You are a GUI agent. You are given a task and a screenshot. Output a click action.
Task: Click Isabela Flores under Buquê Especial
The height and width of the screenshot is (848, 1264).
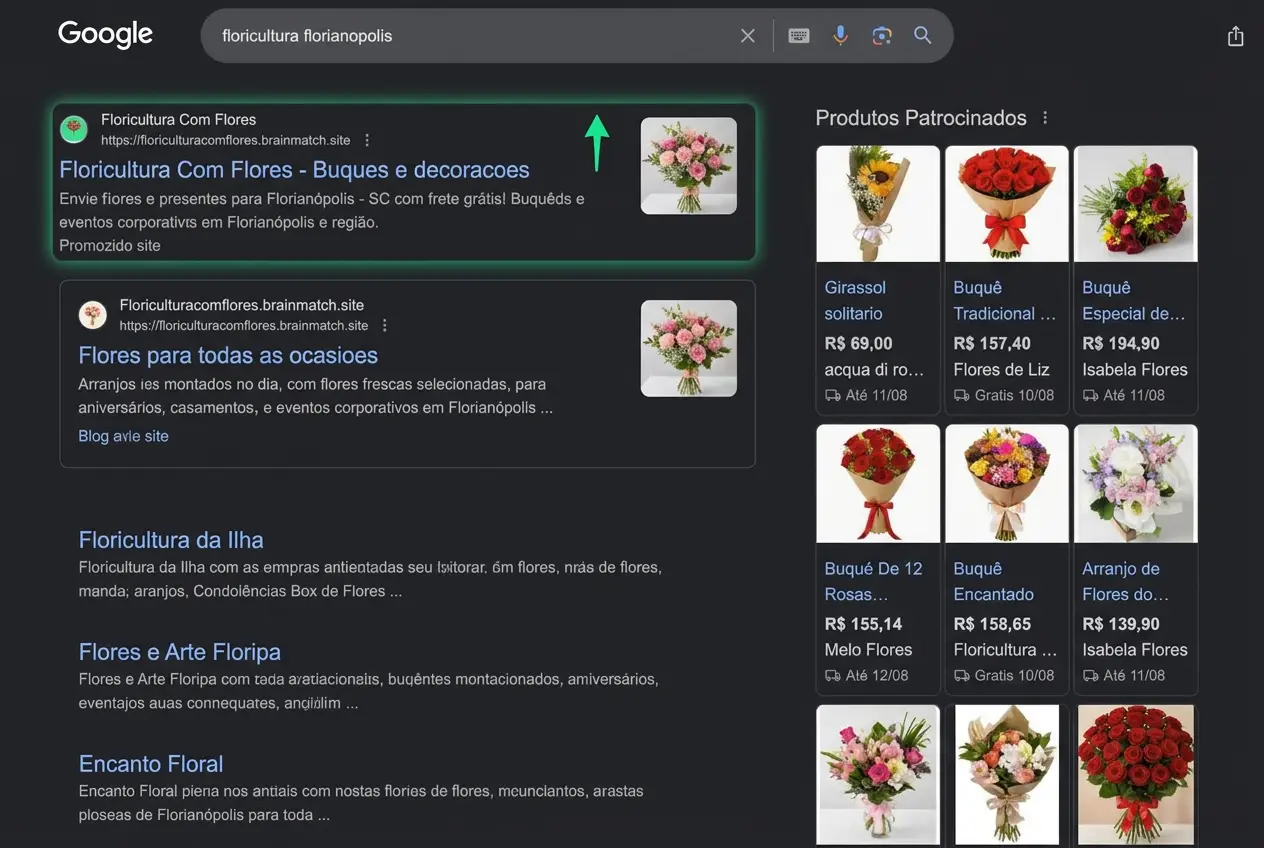[1135, 369]
